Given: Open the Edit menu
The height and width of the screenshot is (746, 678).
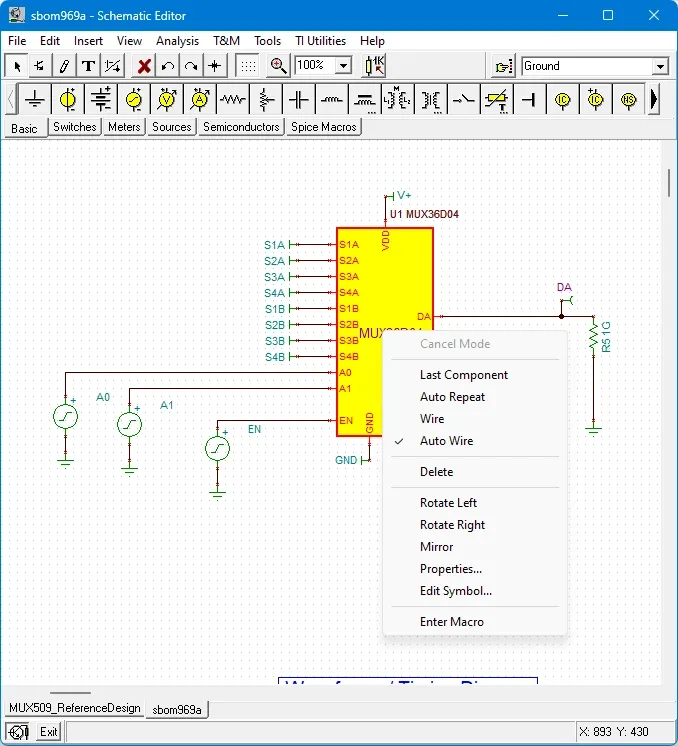Looking at the screenshot, I should click(50, 41).
